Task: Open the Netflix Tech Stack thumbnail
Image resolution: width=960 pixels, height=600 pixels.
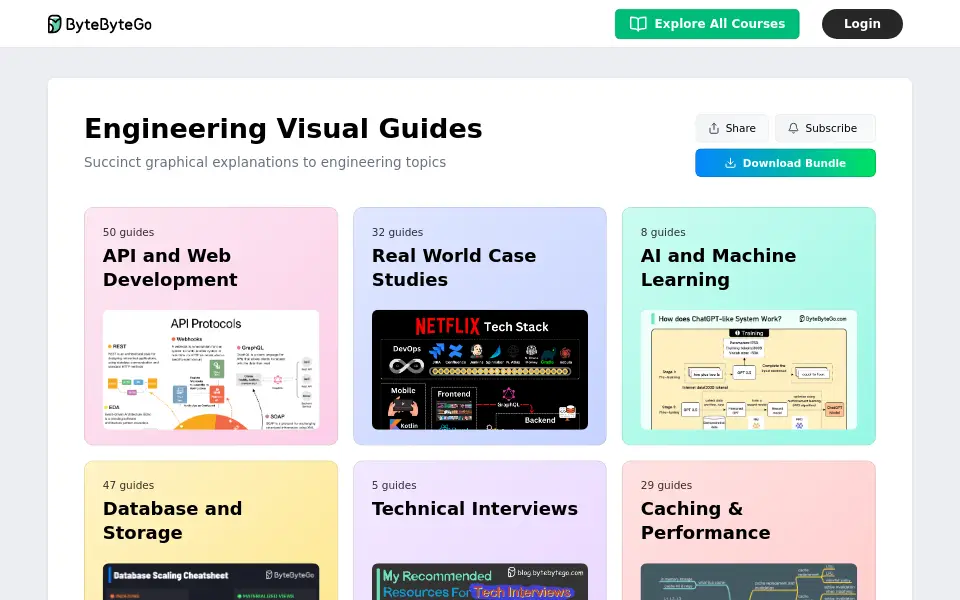Action: pos(480,370)
